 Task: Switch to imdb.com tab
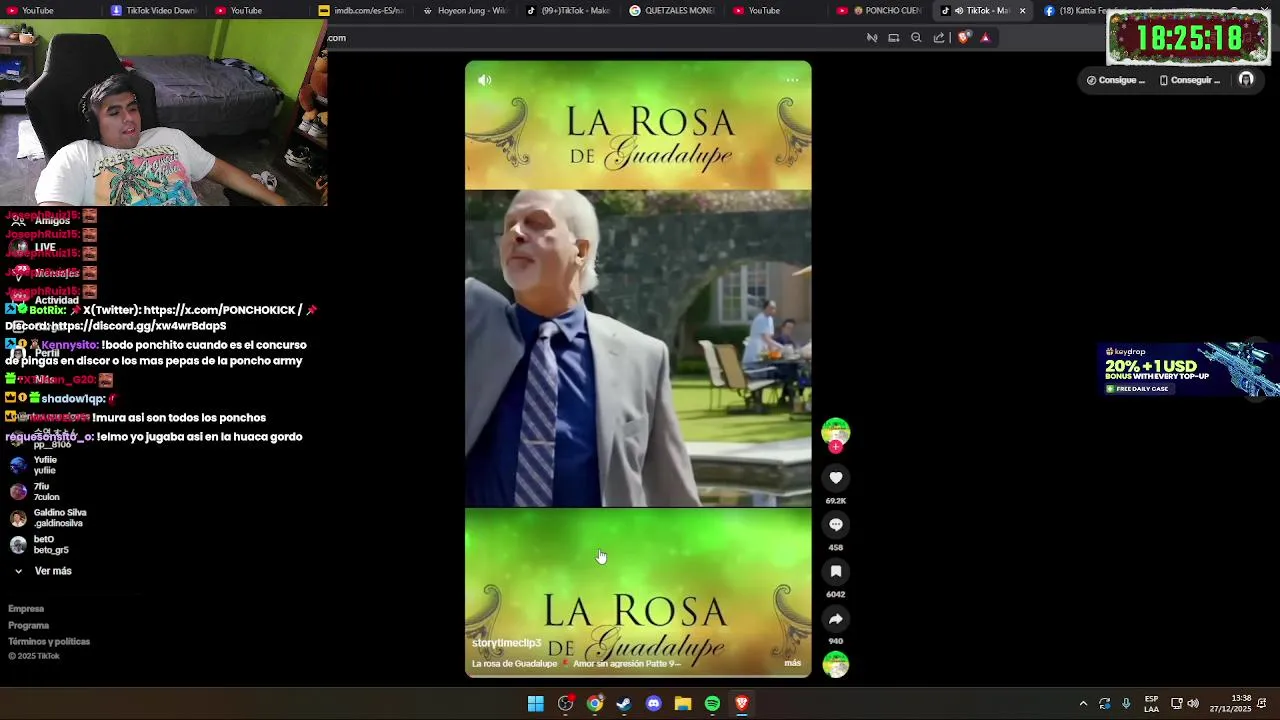point(362,11)
